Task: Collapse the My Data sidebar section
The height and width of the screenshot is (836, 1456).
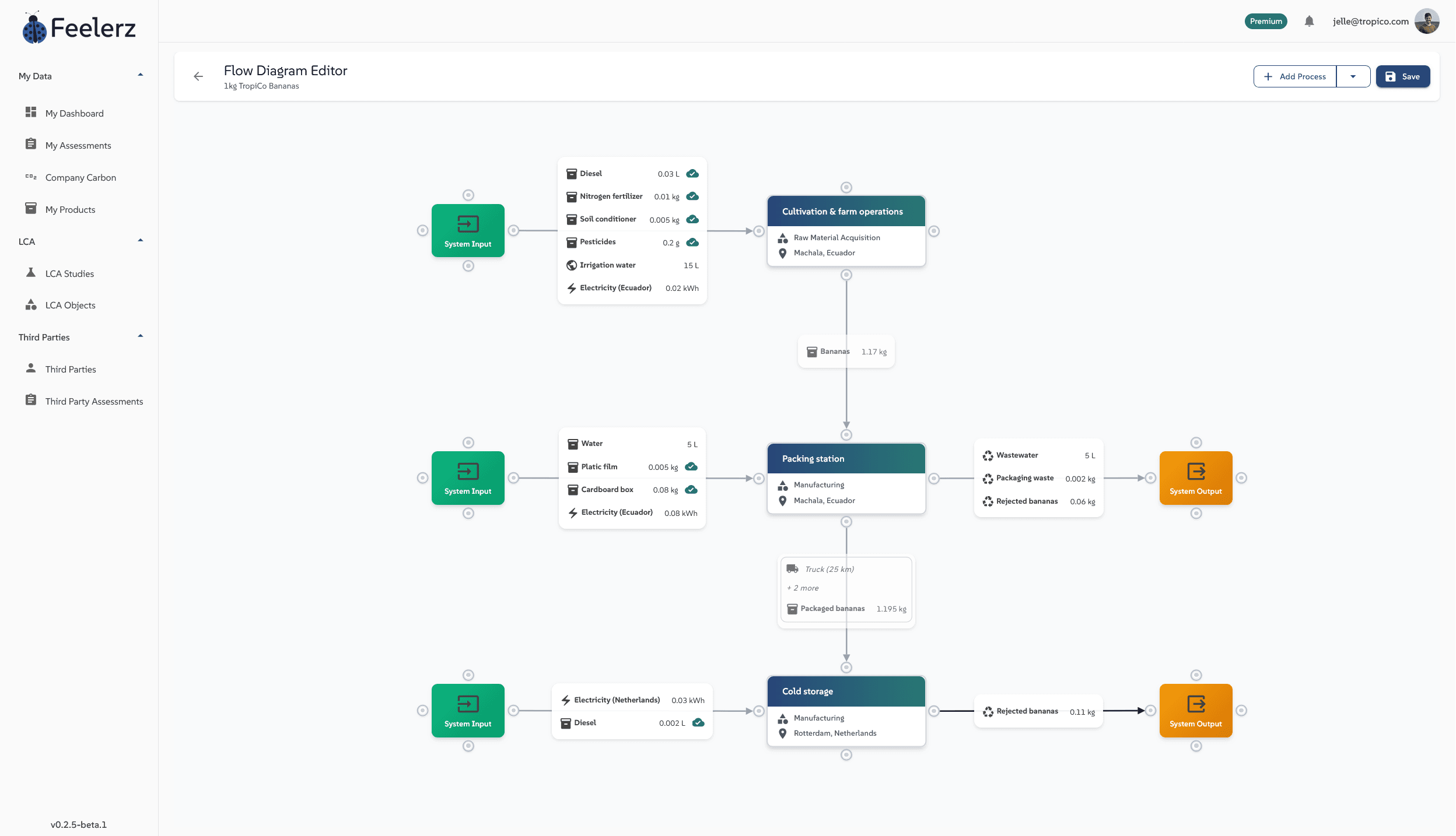Action: point(140,75)
